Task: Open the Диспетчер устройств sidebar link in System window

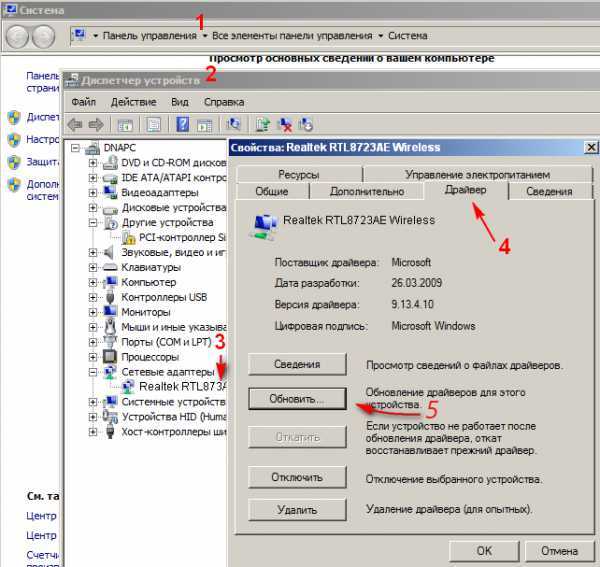Action: click(43, 117)
